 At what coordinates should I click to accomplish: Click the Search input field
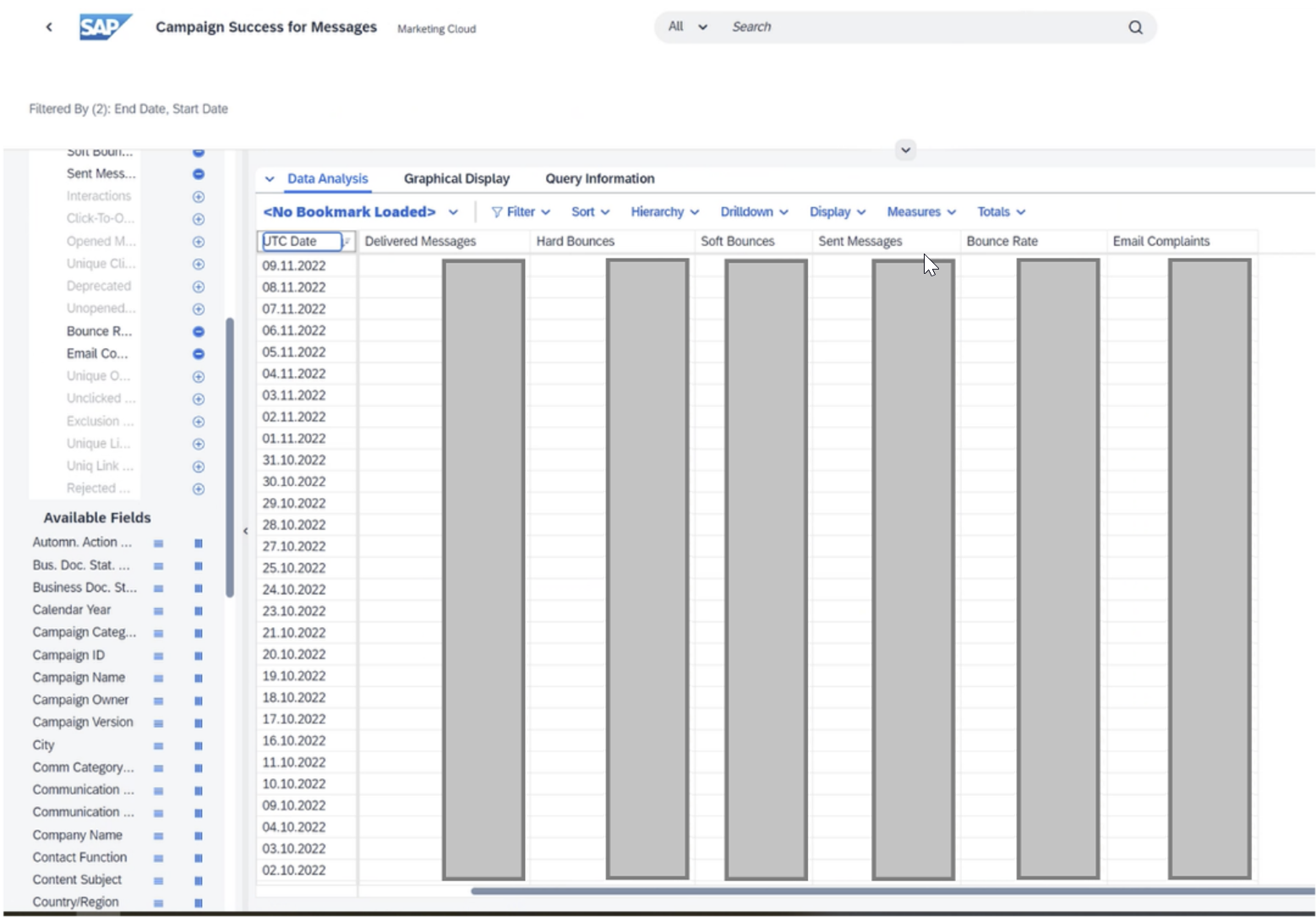click(x=921, y=27)
